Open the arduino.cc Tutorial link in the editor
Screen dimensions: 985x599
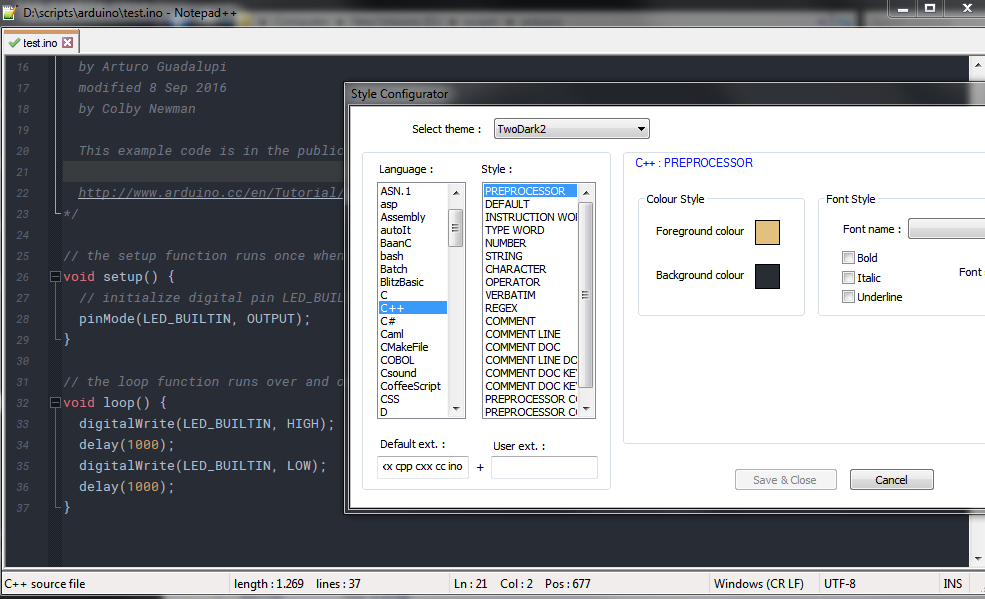210,193
